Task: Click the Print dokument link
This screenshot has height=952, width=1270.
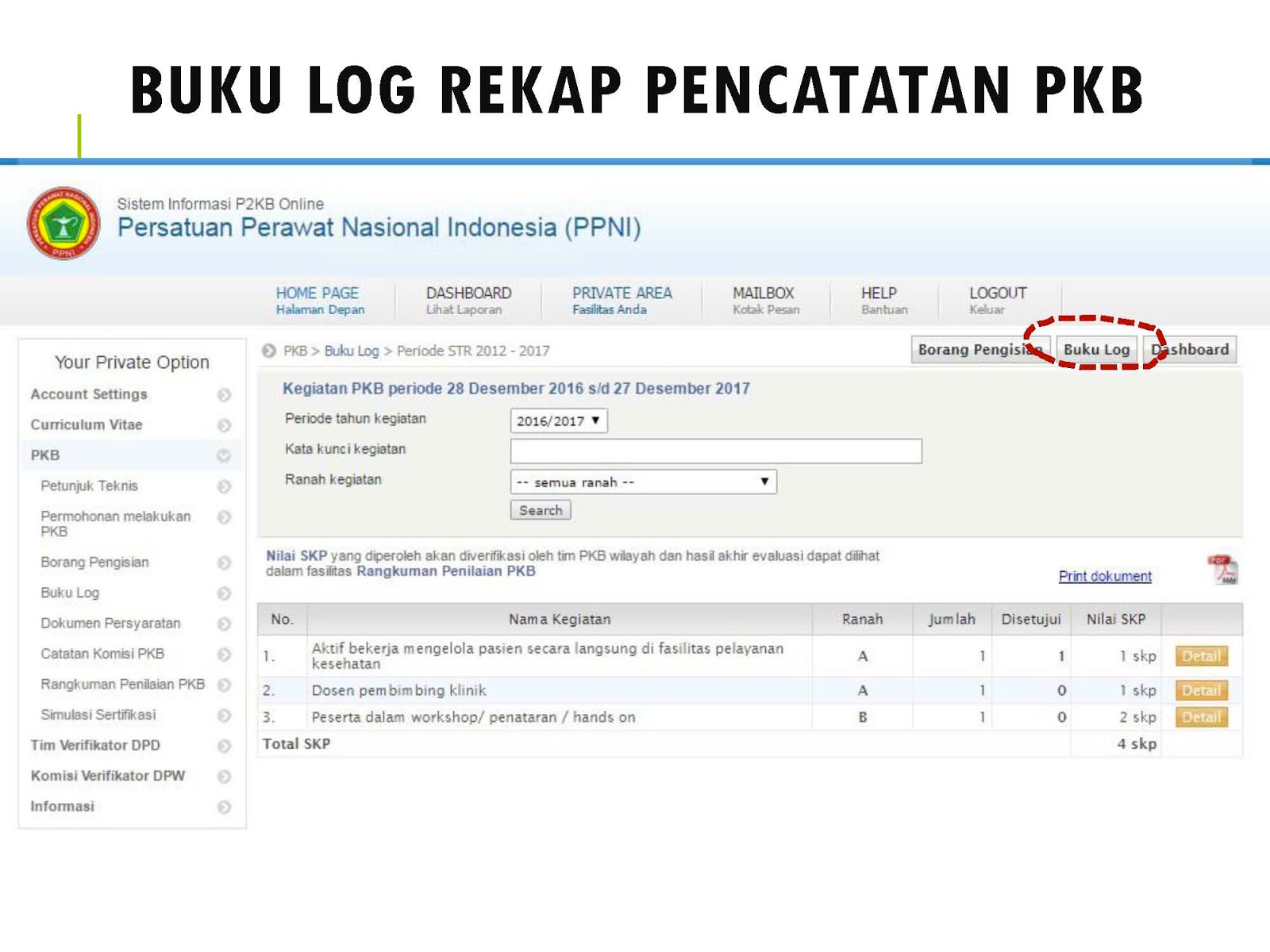Action: click(x=1105, y=576)
